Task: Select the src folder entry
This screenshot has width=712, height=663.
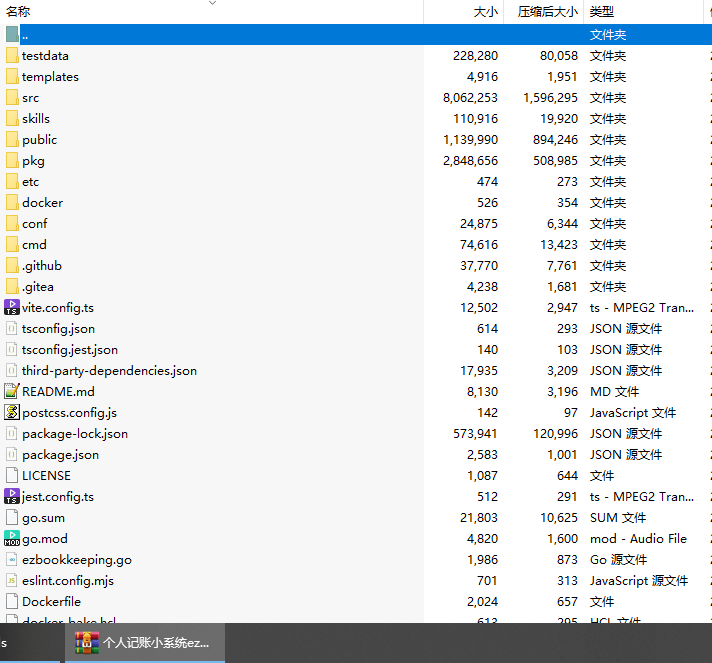Action: point(31,98)
